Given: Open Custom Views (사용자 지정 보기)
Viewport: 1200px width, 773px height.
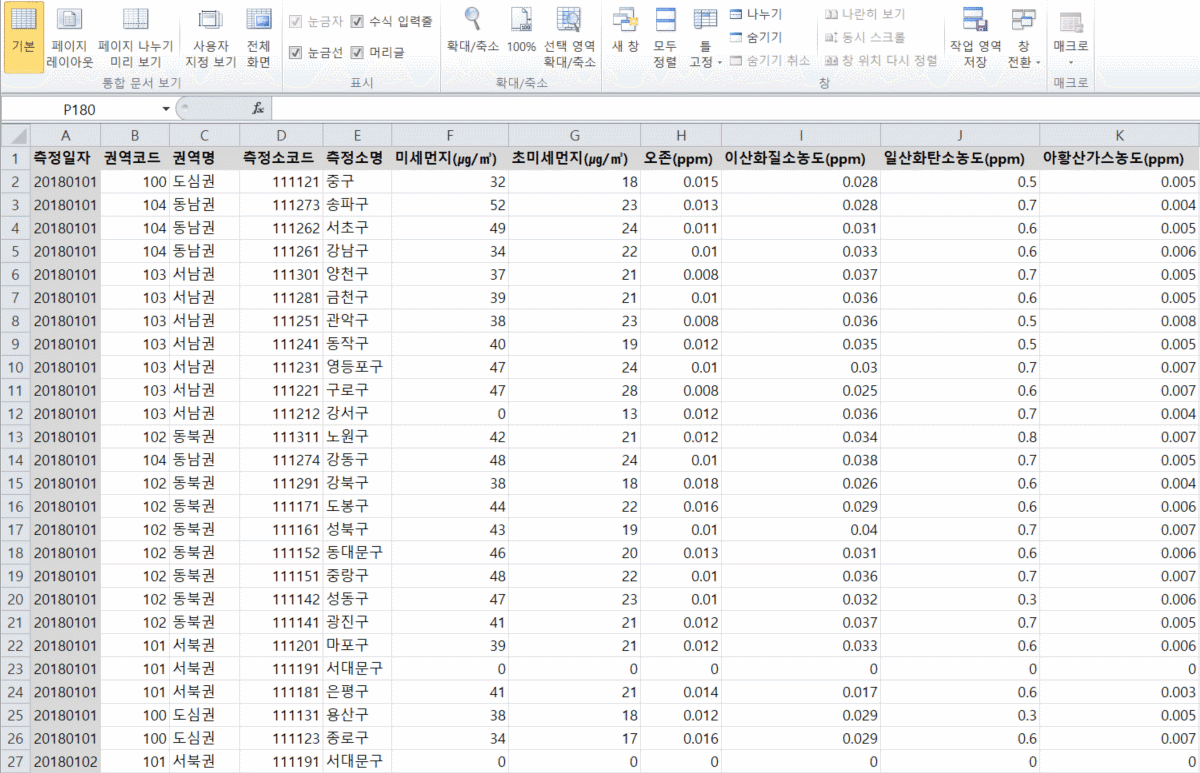Looking at the screenshot, I should [209, 37].
